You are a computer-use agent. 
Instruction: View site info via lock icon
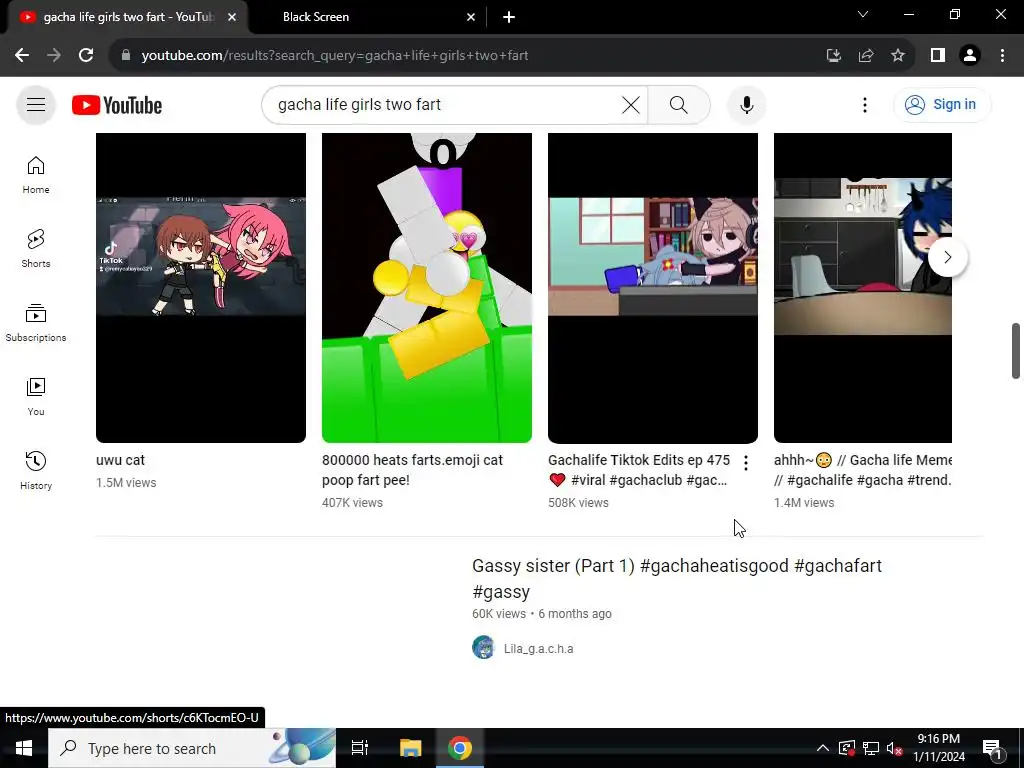click(126, 56)
